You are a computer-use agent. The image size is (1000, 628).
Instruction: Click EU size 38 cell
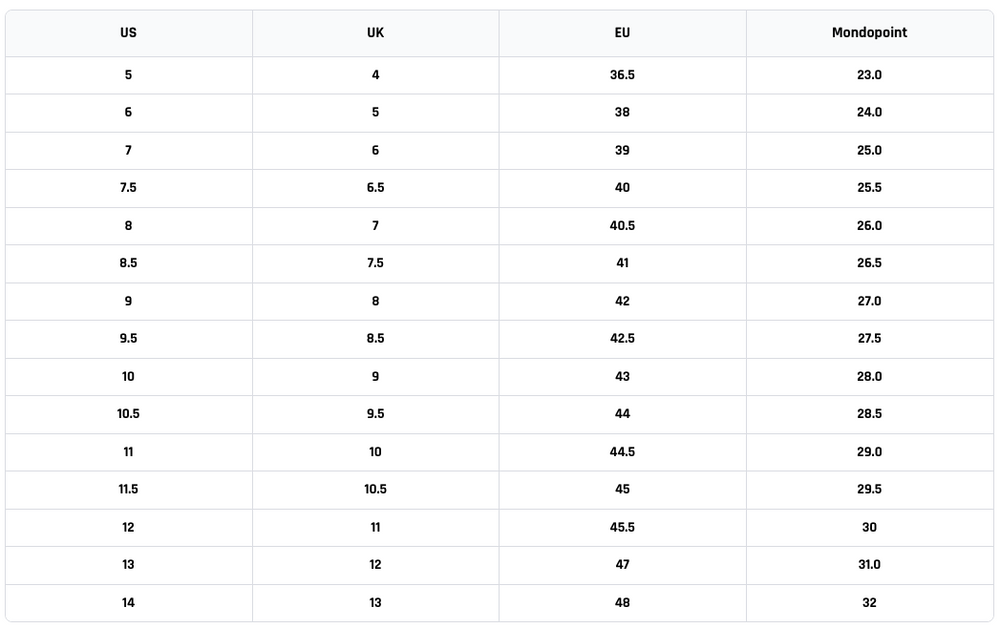pyautogui.click(x=622, y=113)
